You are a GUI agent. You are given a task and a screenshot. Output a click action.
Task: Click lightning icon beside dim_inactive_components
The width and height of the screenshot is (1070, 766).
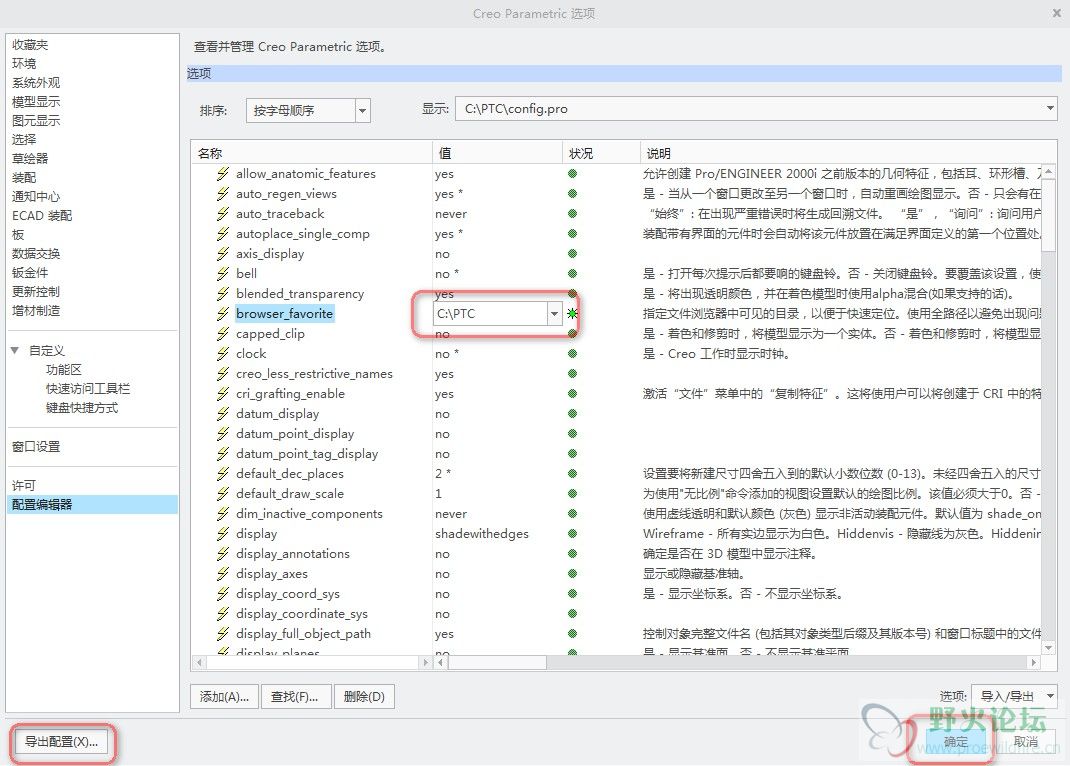pos(222,514)
